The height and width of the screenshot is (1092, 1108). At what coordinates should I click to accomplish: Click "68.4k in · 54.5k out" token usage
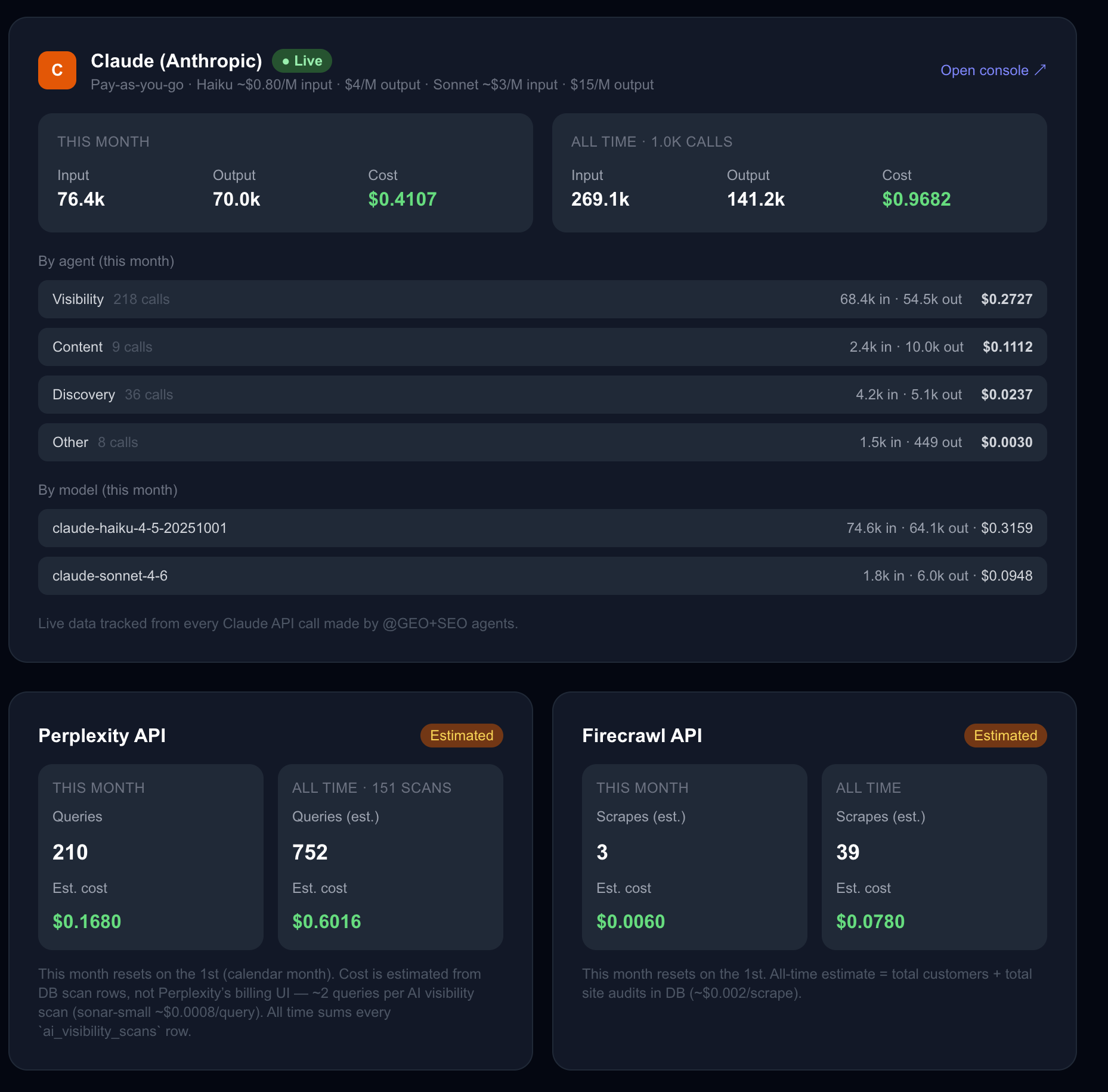(x=901, y=299)
